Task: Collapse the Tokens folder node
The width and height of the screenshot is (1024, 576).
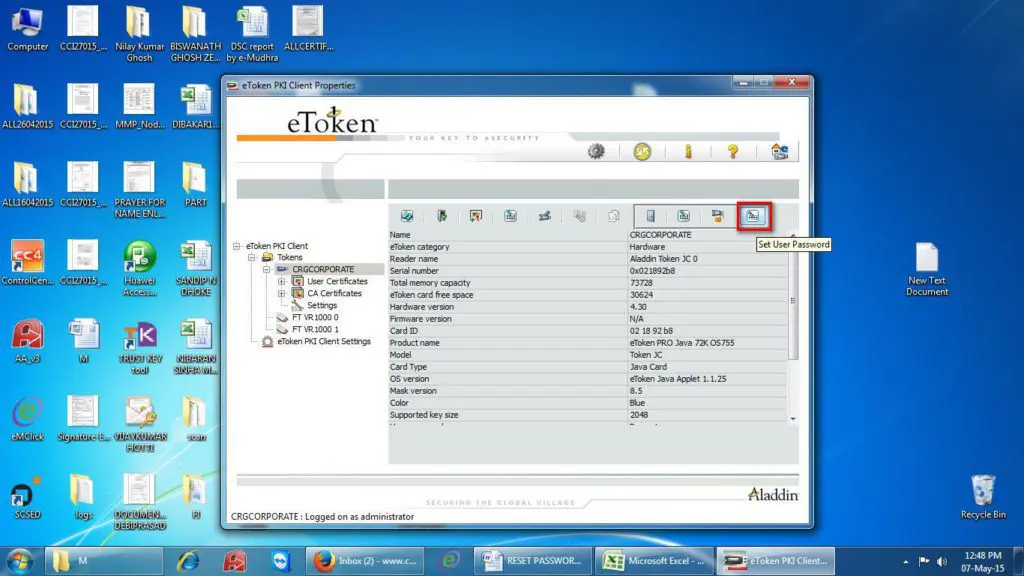Action: (x=252, y=258)
